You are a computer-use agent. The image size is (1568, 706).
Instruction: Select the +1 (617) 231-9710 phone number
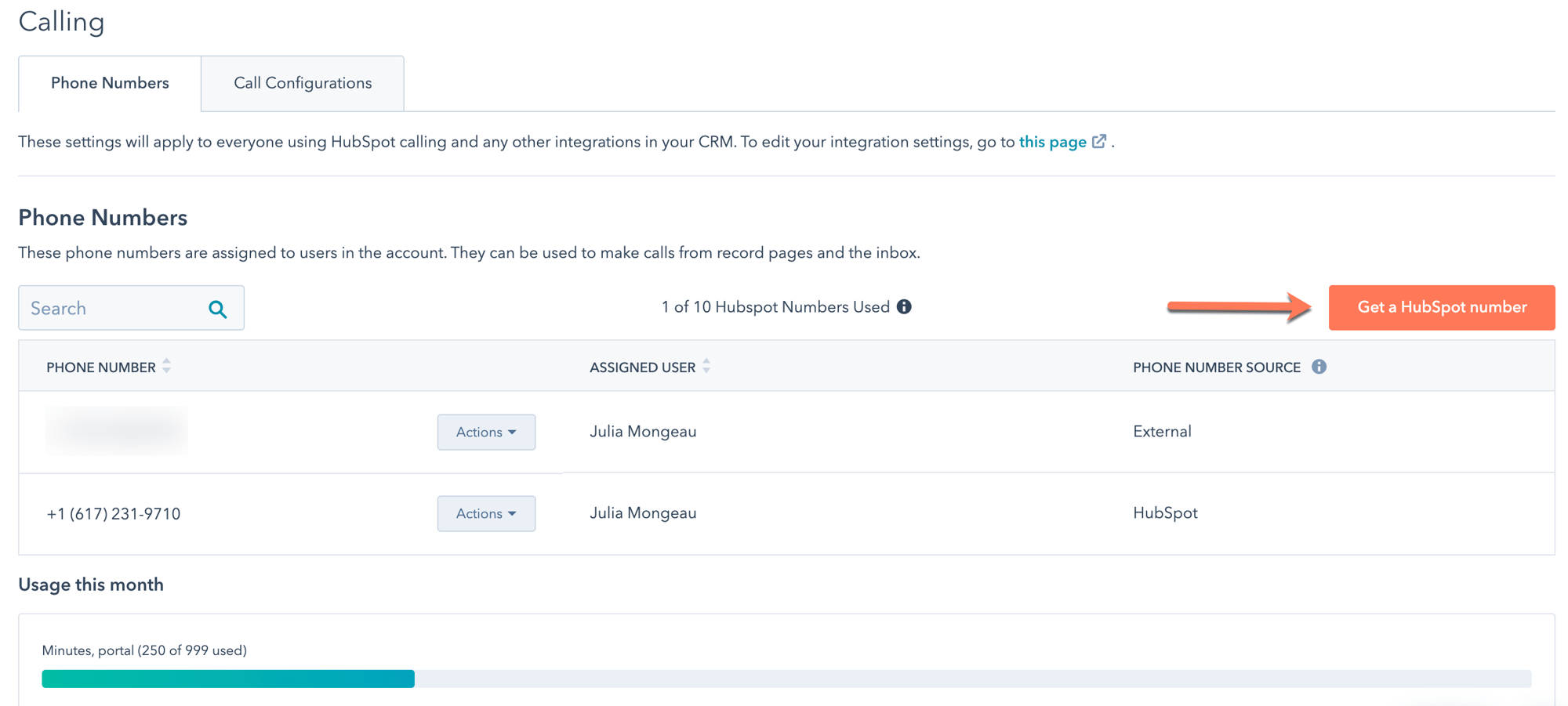[114, 514]
